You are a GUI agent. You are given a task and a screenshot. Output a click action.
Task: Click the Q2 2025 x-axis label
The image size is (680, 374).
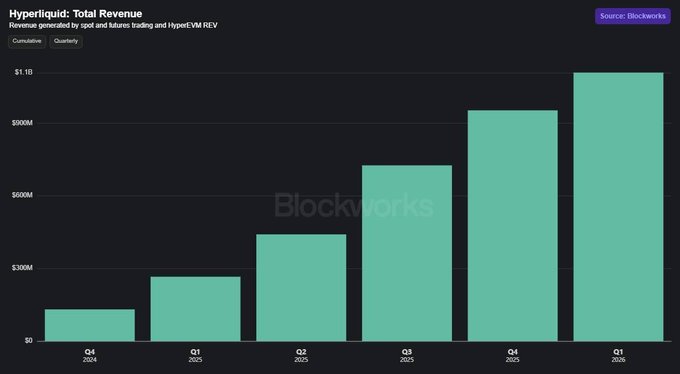(x=301, y=355)
